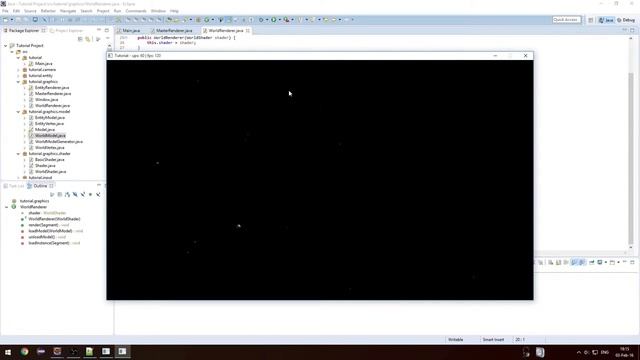Image resolution: width=640 pixels, height=360 pixels.
Task: Switch to the Task List view tab
Action: pyautogui.click(x=14, y=186)
